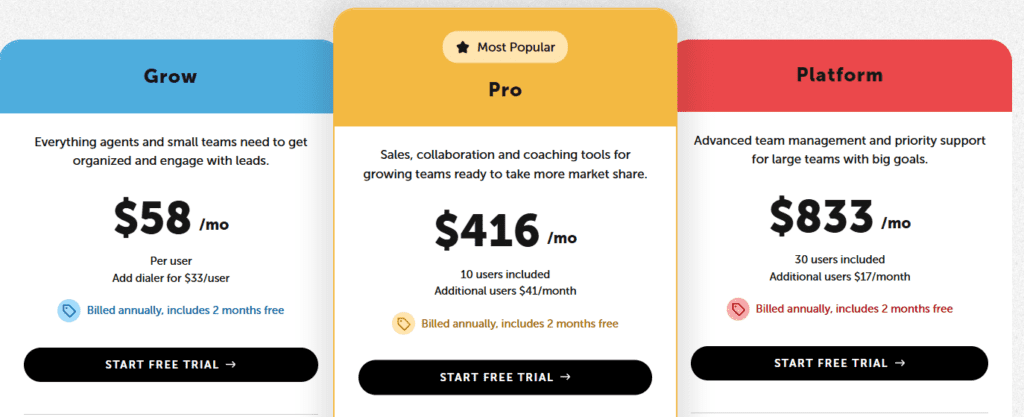Viewport: 1024px width, 417px height.
Task: Click the $833 /mo price
Action: tap(839, 217)
